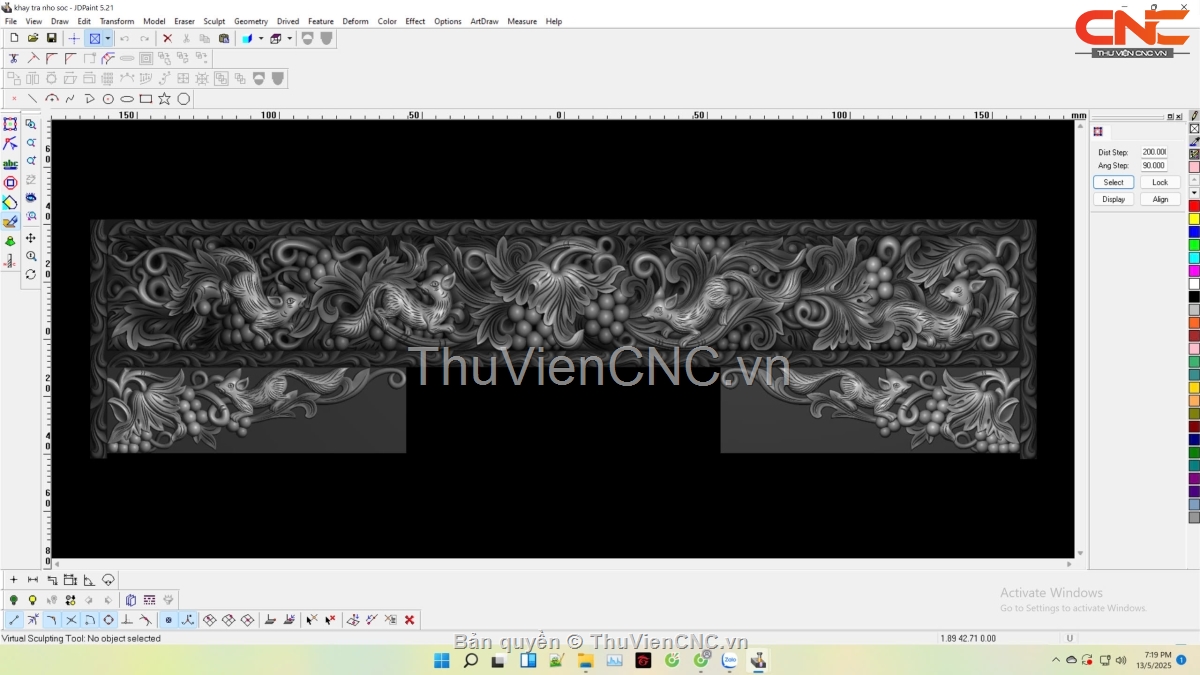The height and width of the screenshot is (675, 1200).
Task: Save the file with floppy disk icon
Action: (52, 38)
